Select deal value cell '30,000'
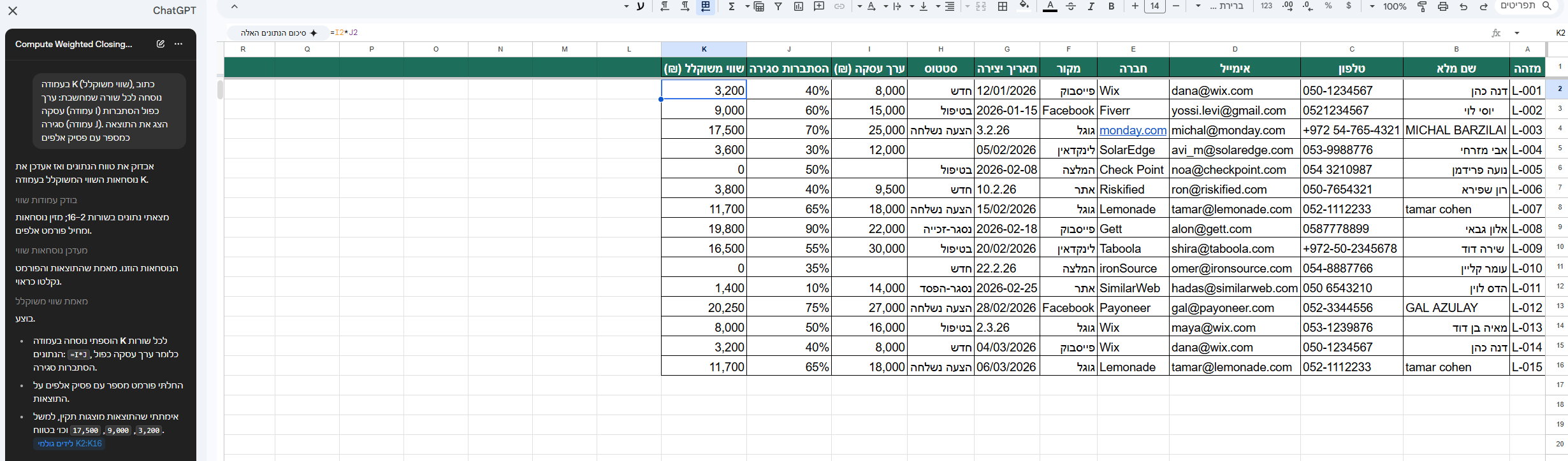This screenshot has width=1568, height=461. point(869,248)
